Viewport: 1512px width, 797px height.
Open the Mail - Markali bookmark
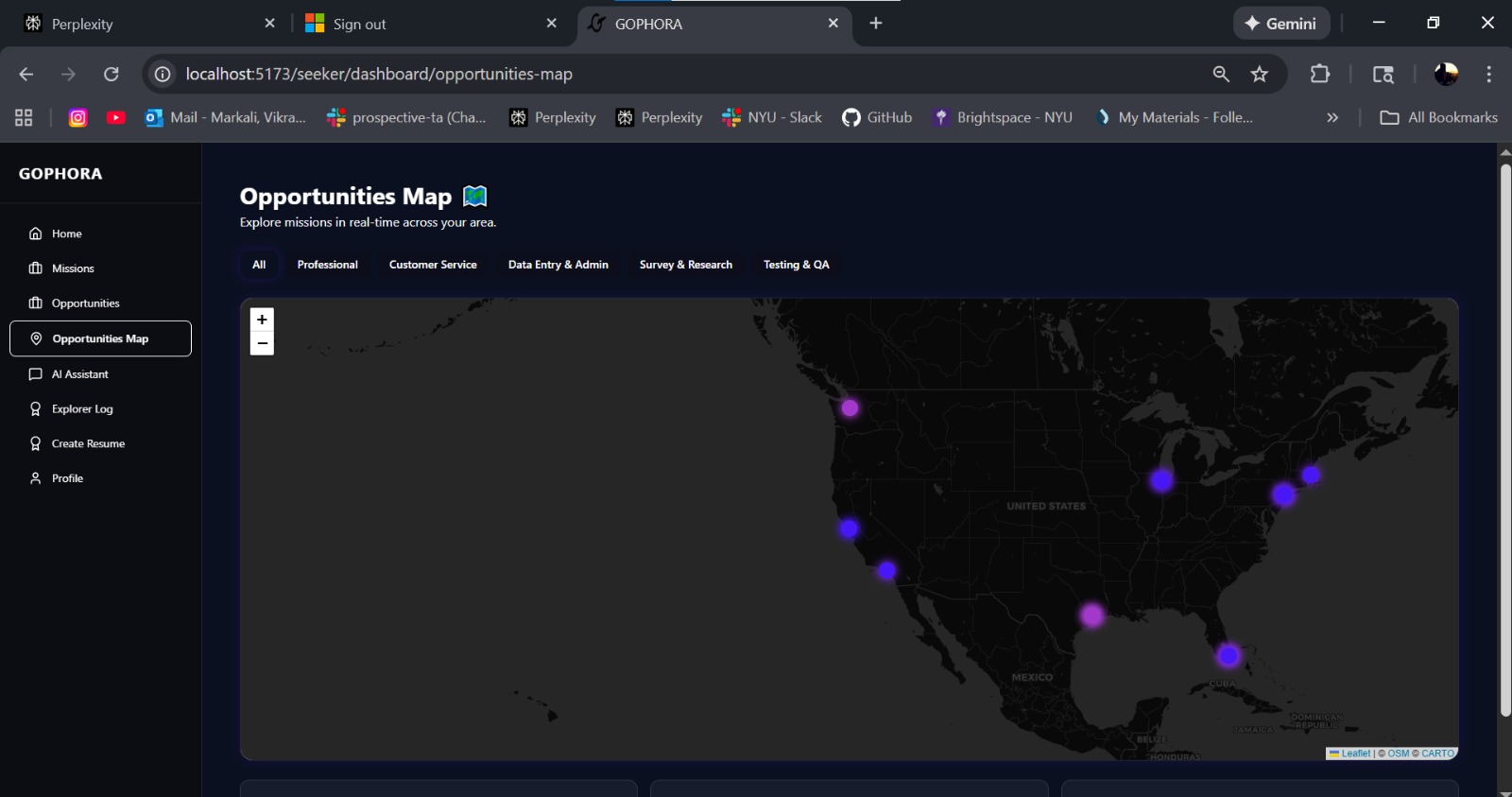[x=226, y=117]
